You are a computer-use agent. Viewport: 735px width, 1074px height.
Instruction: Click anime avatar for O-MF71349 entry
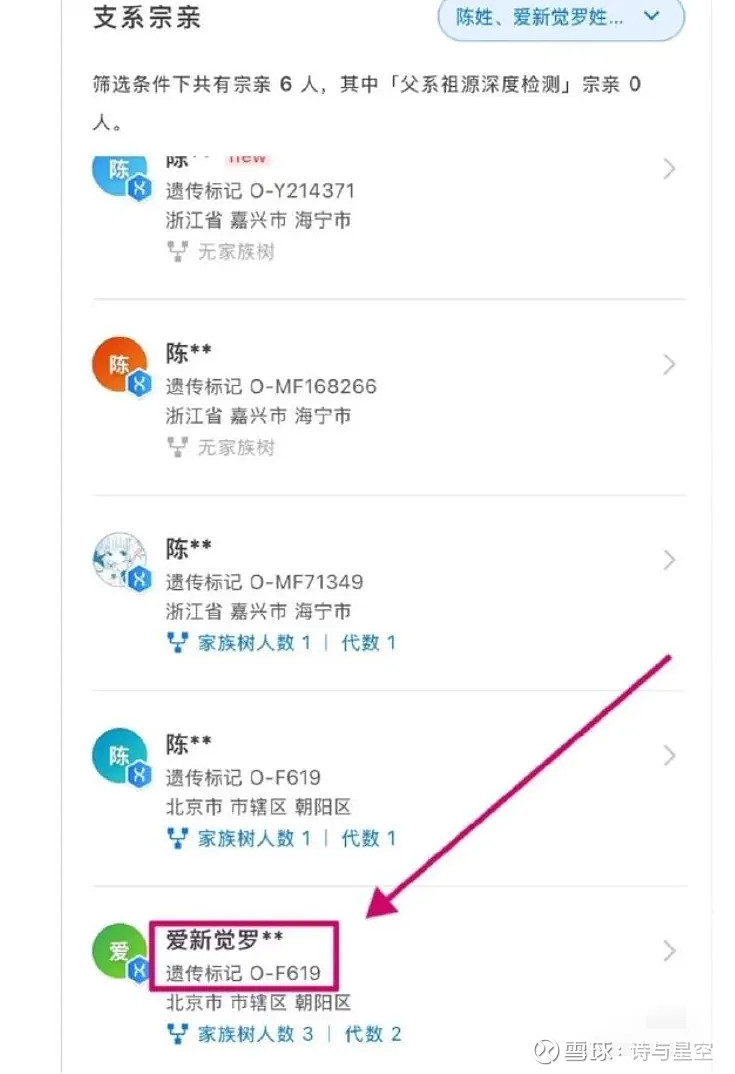click(x=119, y=558)
